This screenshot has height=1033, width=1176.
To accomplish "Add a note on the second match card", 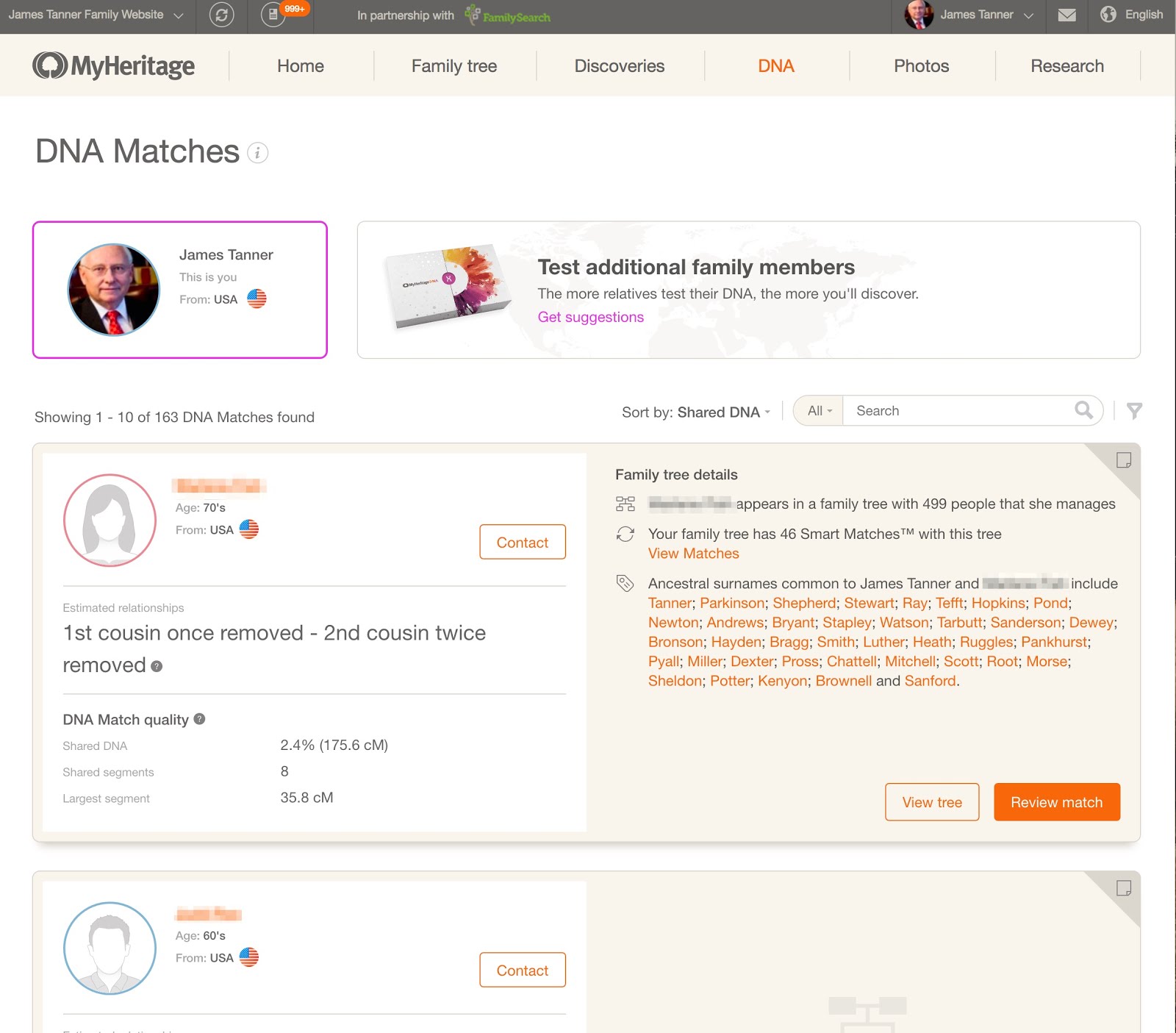I will 1124,888.
